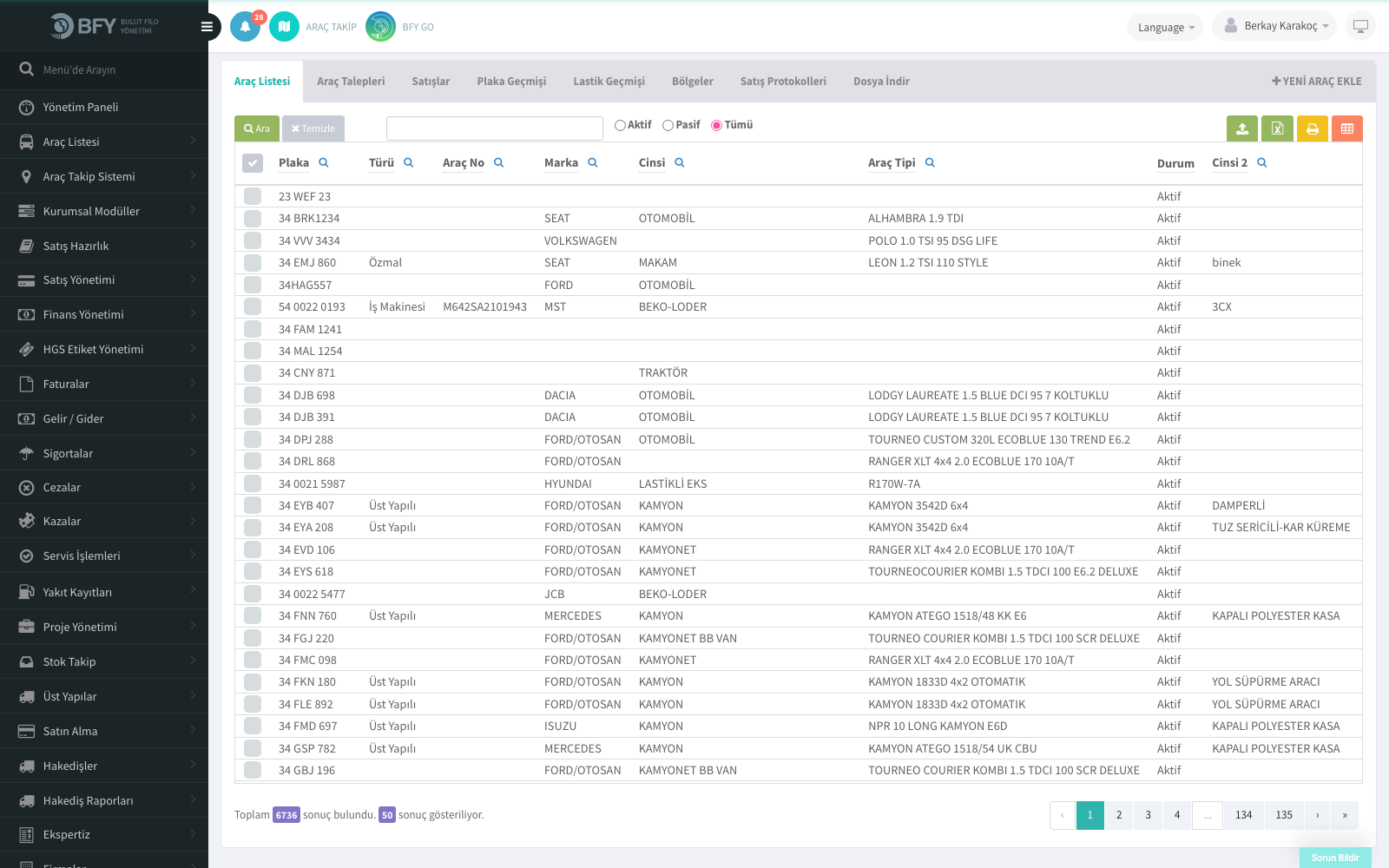The height and width of the screenshot is (868, 1389).
Task: Go to last page with double arrow
Action: tap(1345, 815)
